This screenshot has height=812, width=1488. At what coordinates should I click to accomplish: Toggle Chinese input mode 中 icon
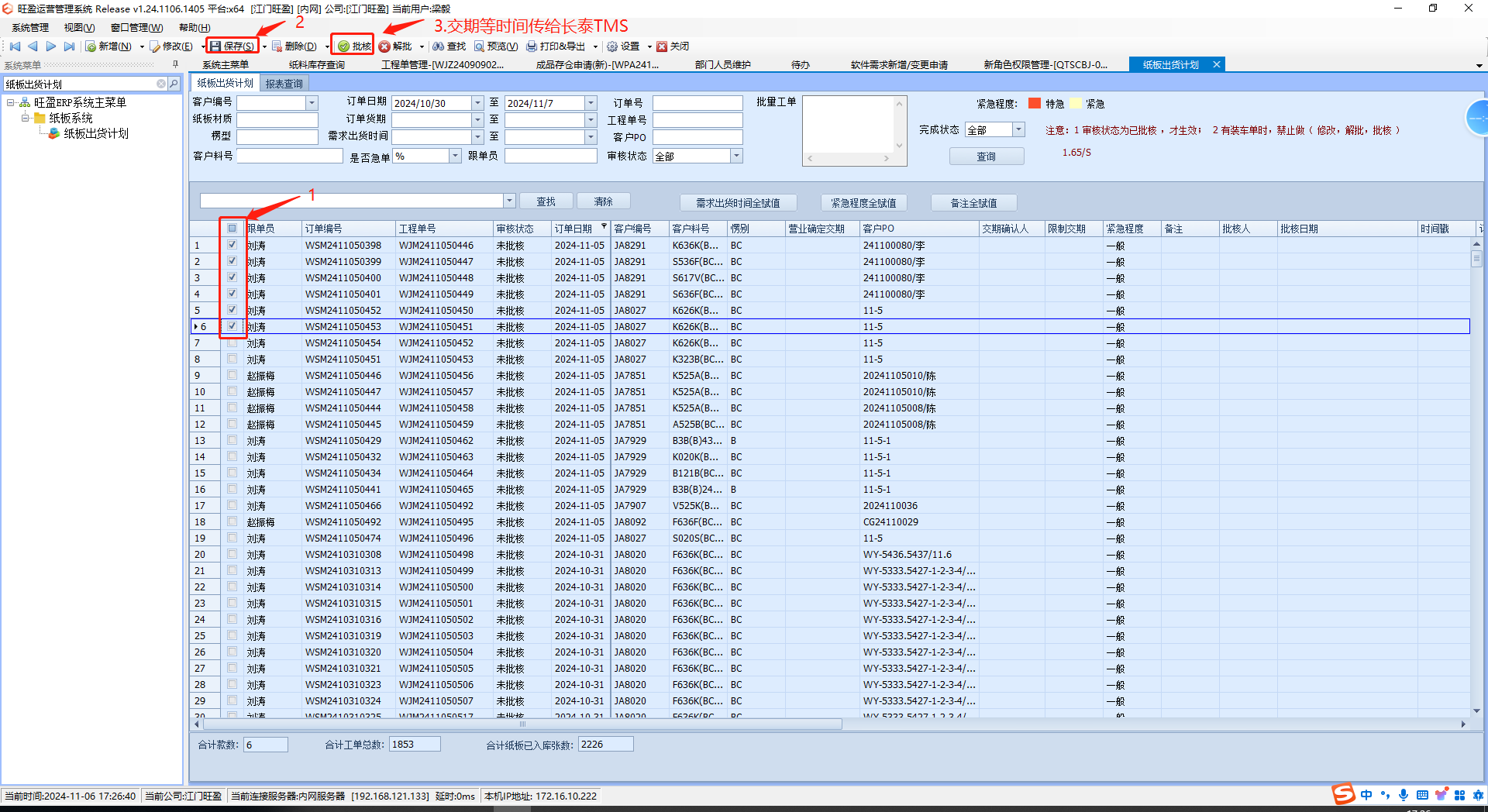(x=1366, y=795)
